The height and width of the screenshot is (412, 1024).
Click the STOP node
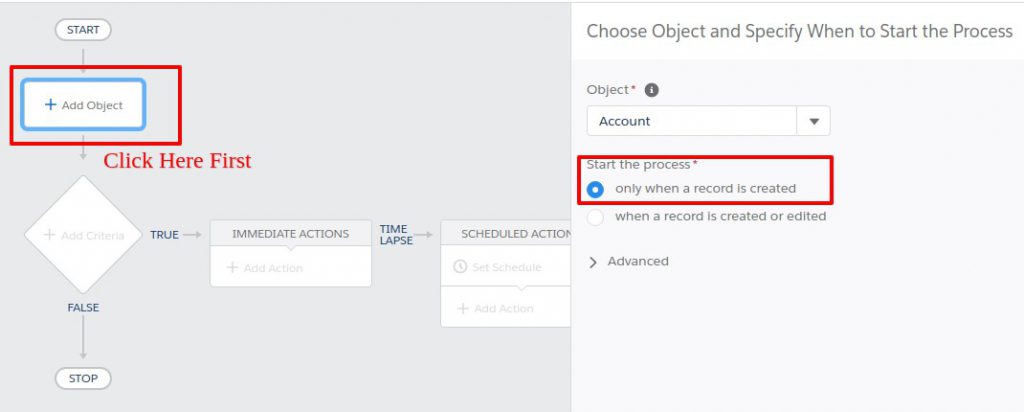click(83, 379)
